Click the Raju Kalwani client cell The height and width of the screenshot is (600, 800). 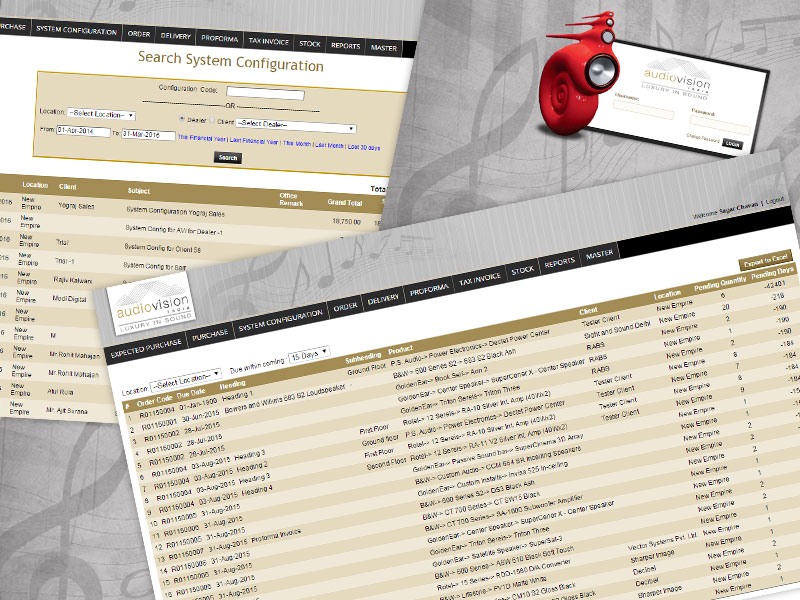72,280
